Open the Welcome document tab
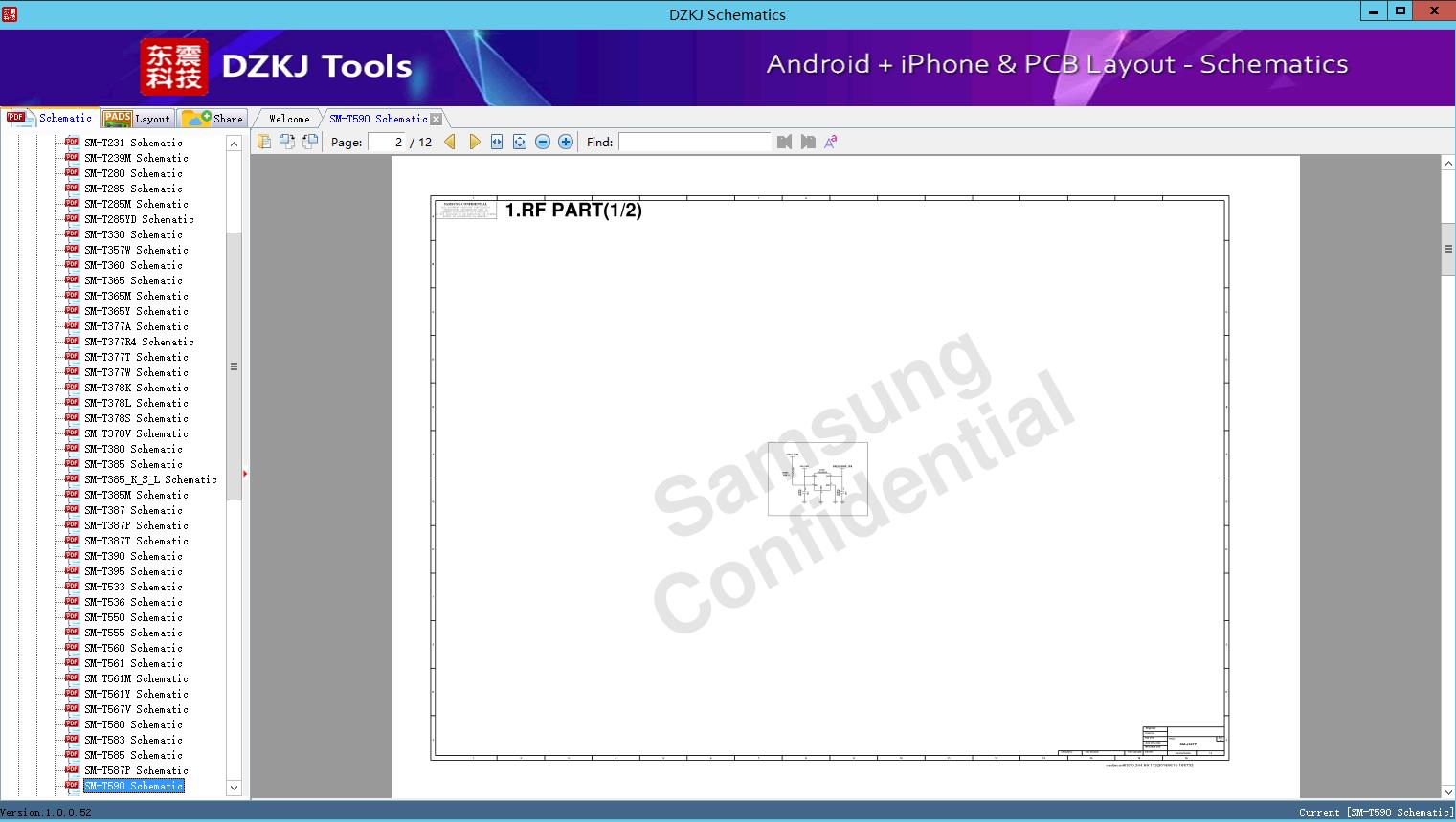1456x822 pixels. (289, 119)
